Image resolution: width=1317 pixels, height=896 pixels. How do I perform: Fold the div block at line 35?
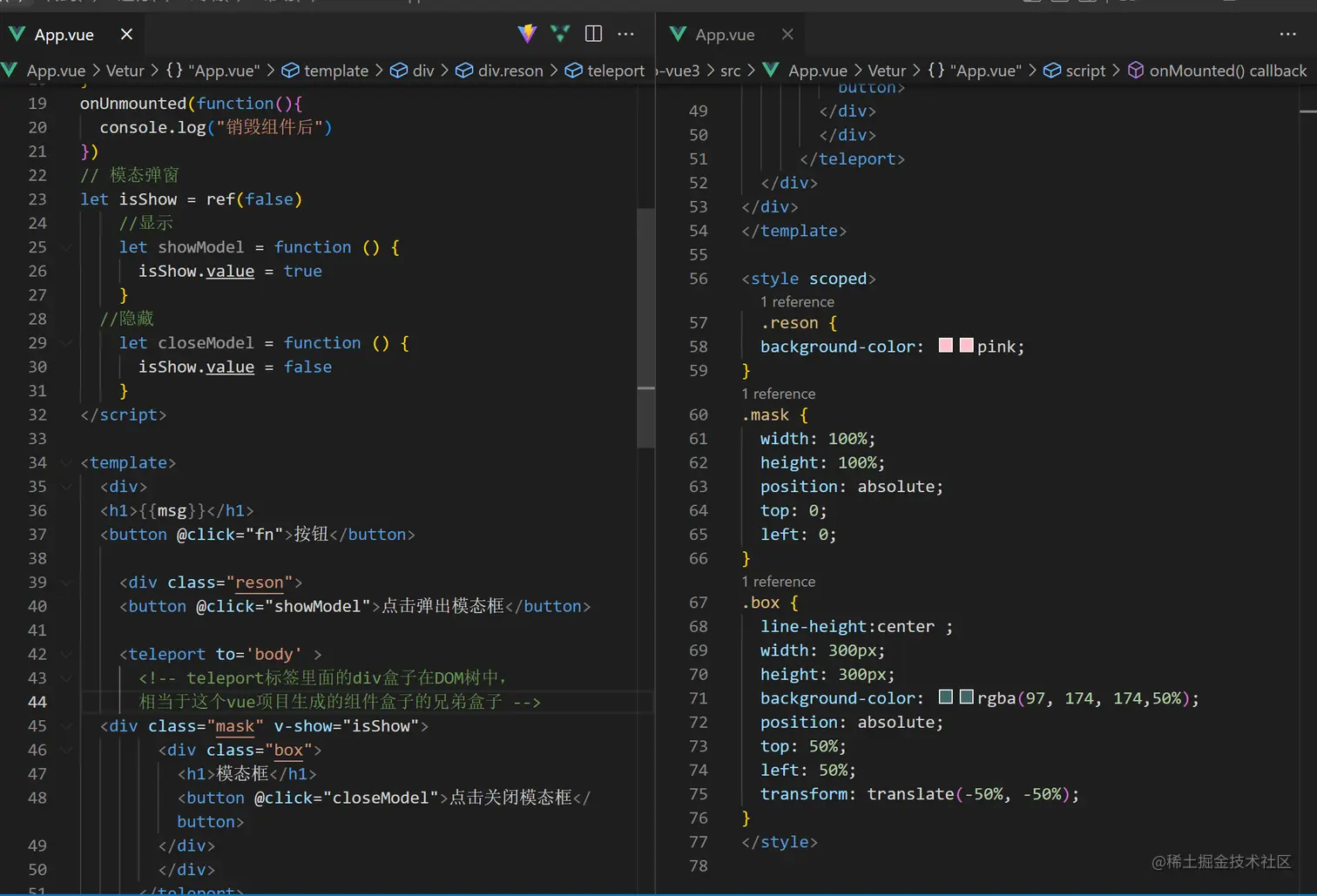(x=66, y=487)
